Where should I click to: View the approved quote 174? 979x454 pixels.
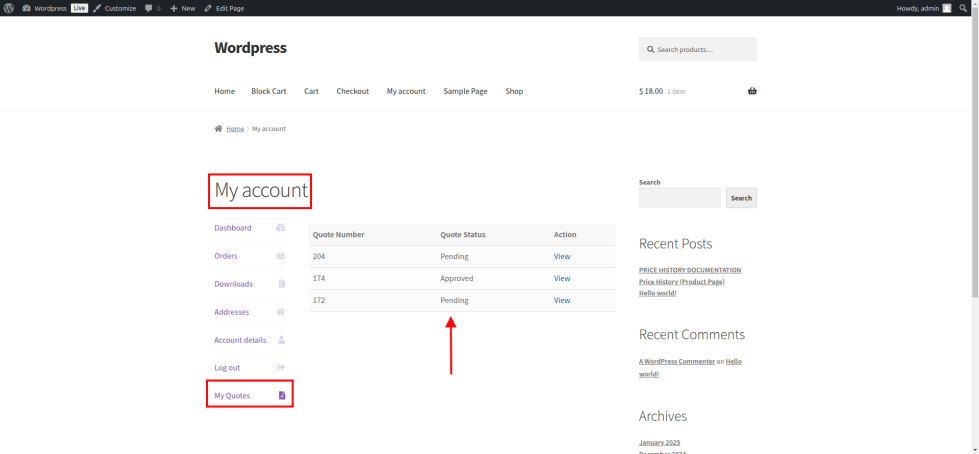(562, 279)
